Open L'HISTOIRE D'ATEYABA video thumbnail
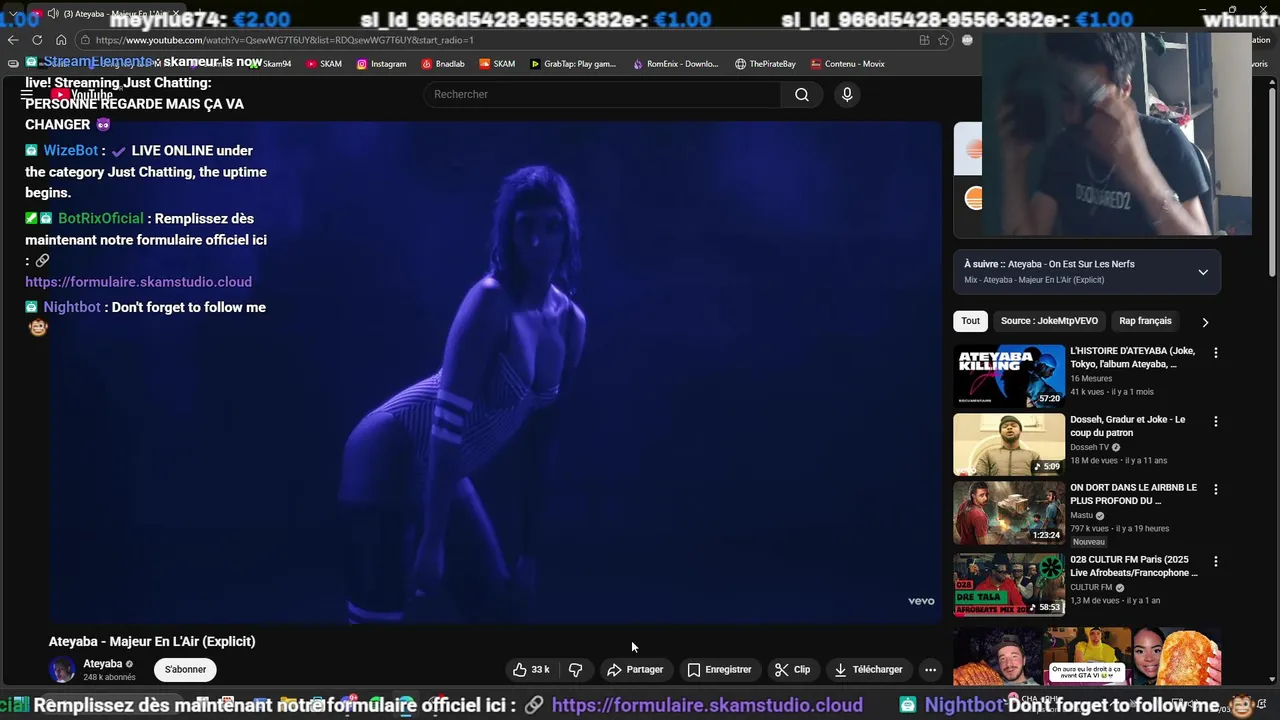This screenshot has width=1280, height=720. tap(1009, 376)
